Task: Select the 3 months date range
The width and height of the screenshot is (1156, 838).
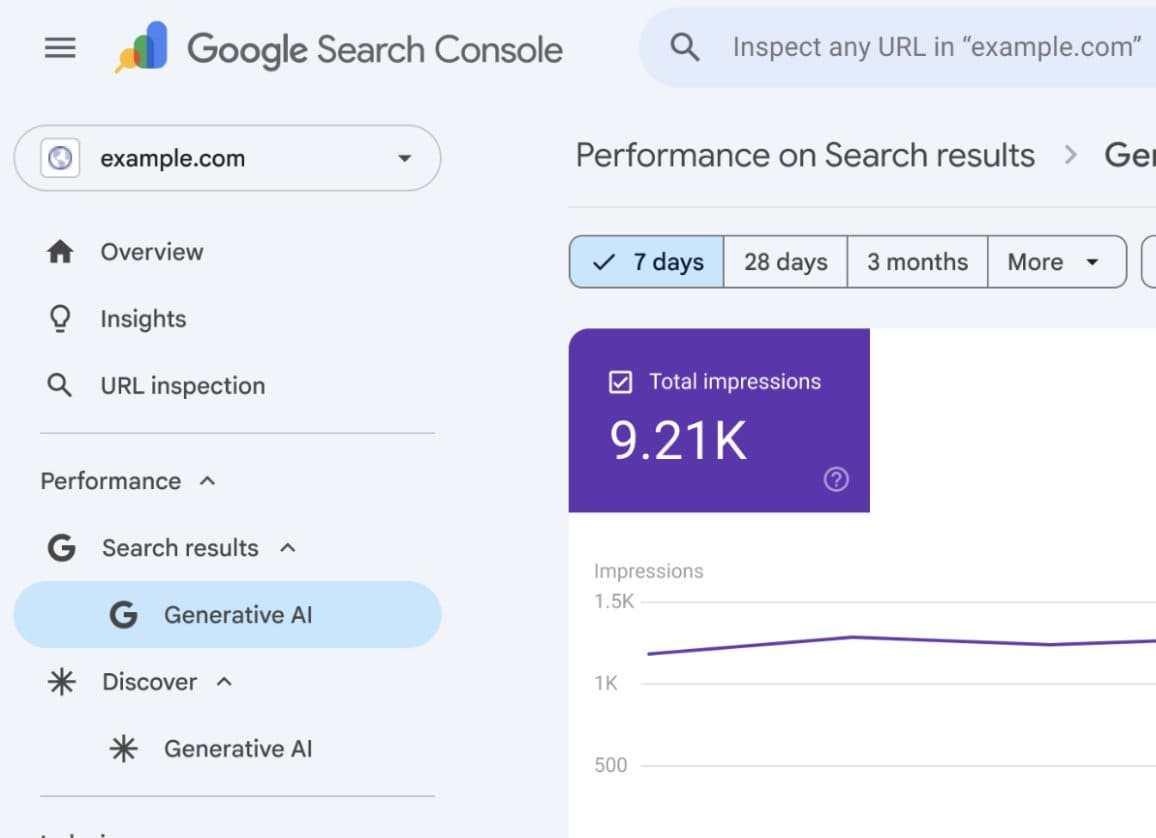Action: [917, 262]
